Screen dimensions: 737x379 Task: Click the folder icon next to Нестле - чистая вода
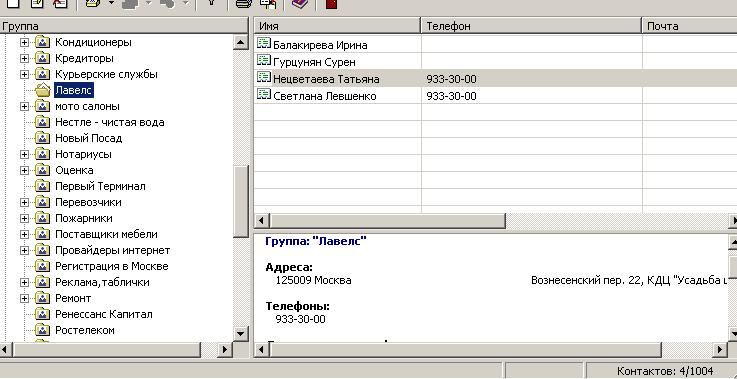(x=43, y=122)
